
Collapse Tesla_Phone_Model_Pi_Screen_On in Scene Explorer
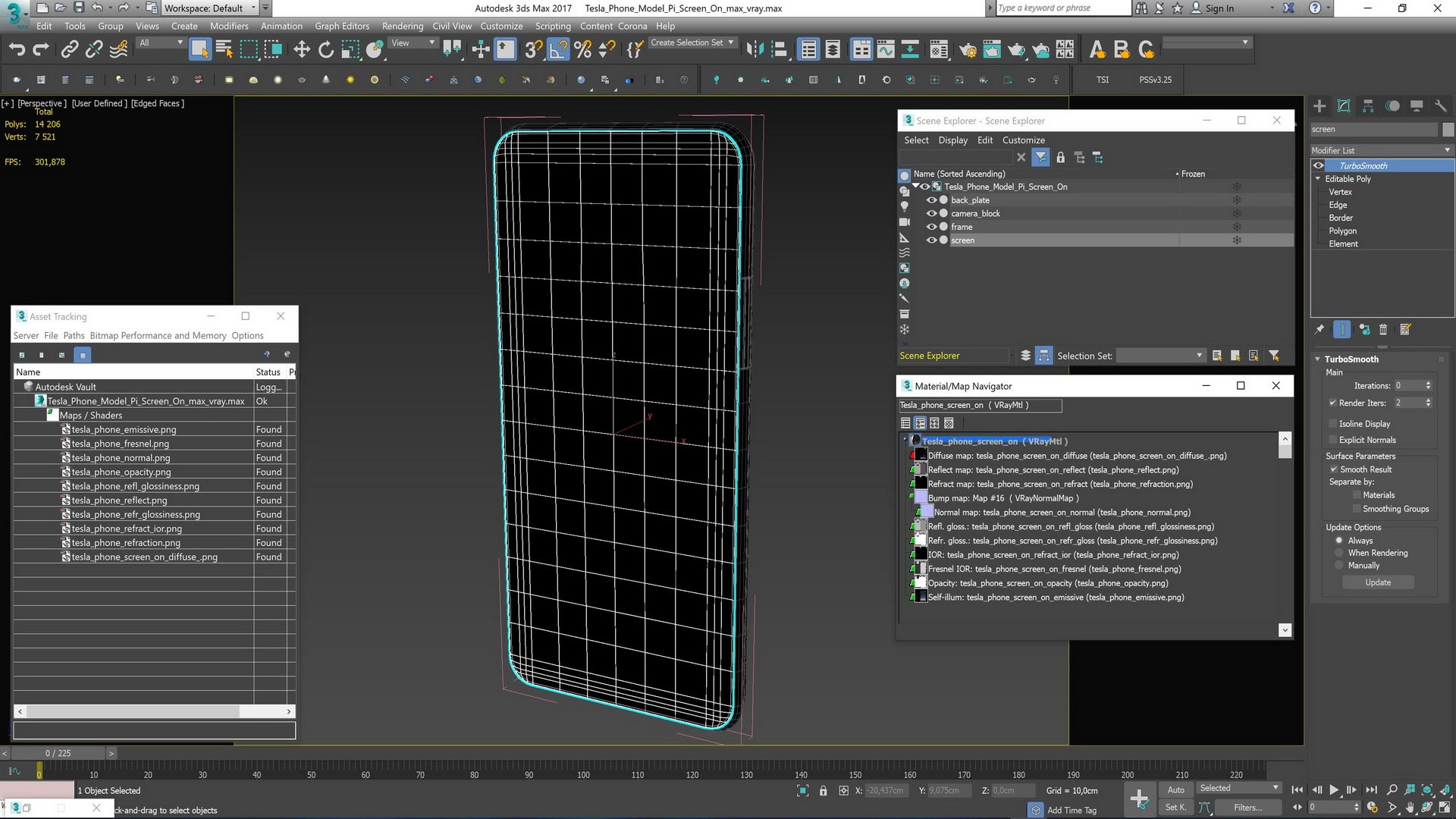coord(916,187)
